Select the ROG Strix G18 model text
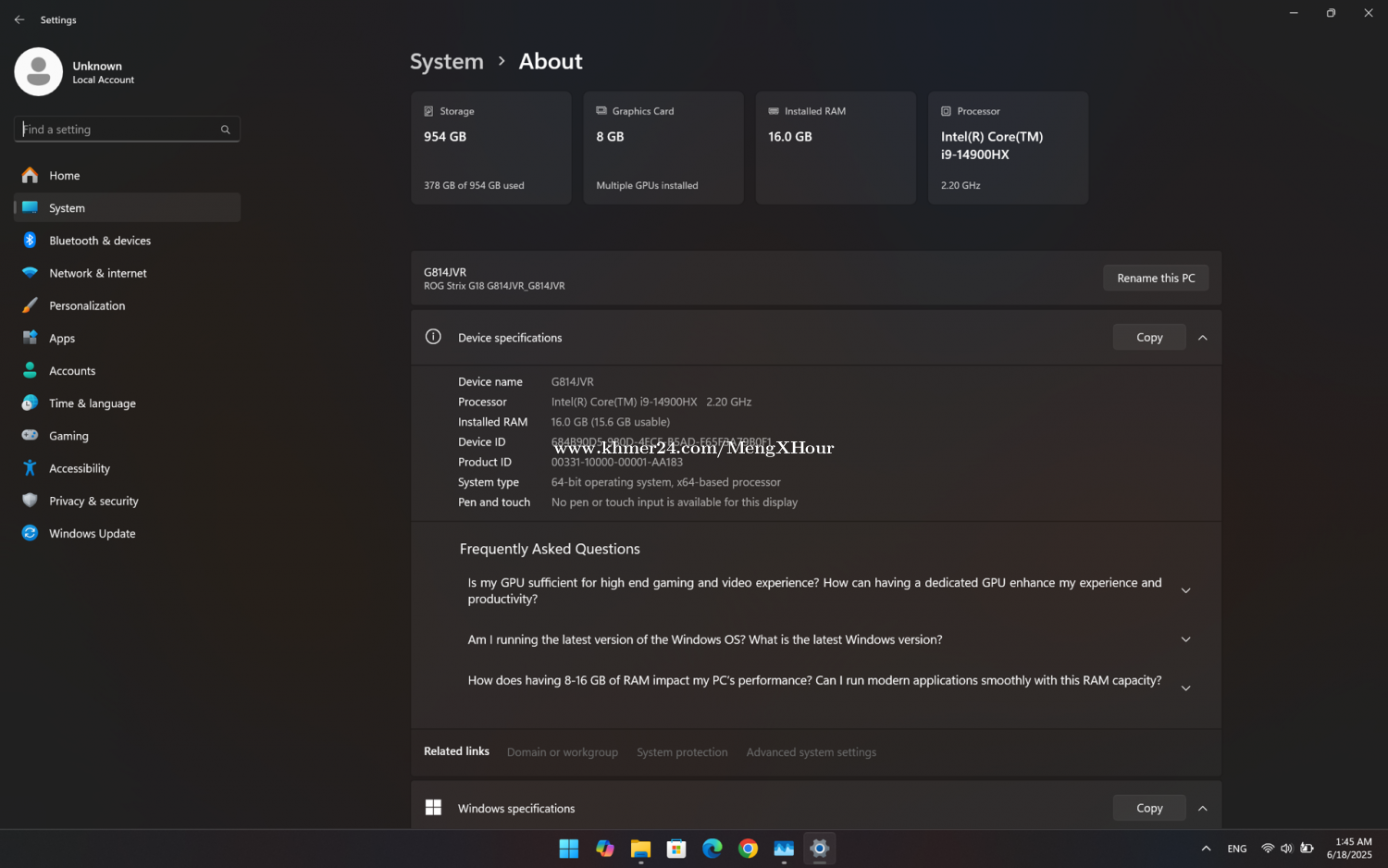This screenshot has width=1388, height=868. click(494, 286)
